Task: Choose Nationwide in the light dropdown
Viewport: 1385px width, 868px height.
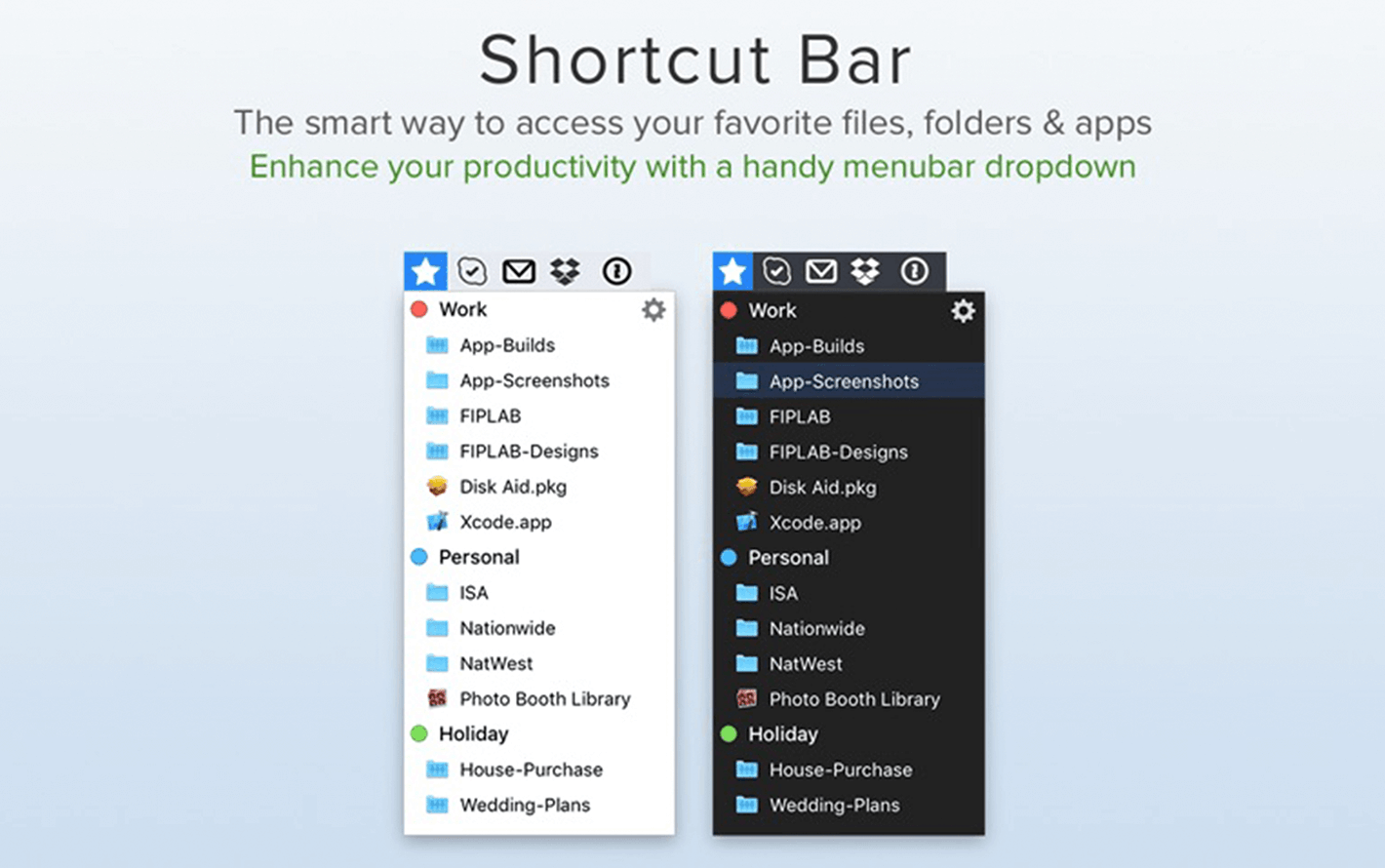Action: click(539, 627)
